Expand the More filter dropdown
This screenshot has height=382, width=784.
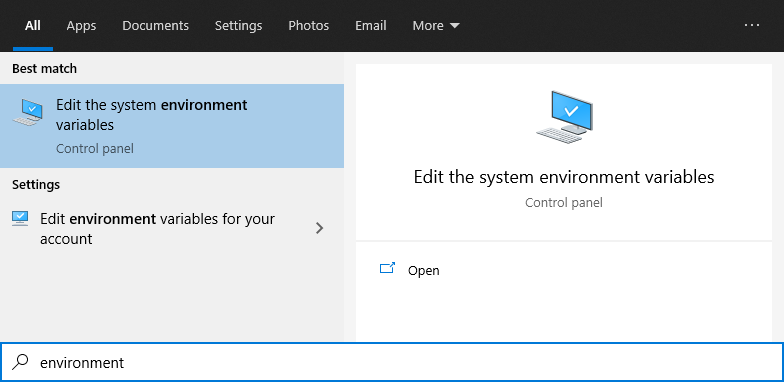[436, 26]
